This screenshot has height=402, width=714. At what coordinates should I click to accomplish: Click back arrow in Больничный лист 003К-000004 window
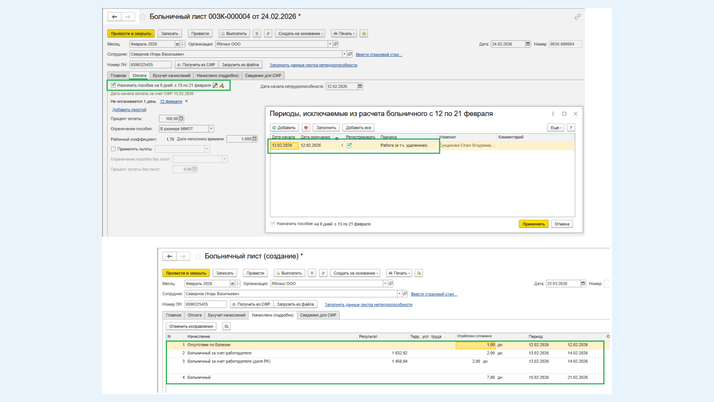(115, 17)
